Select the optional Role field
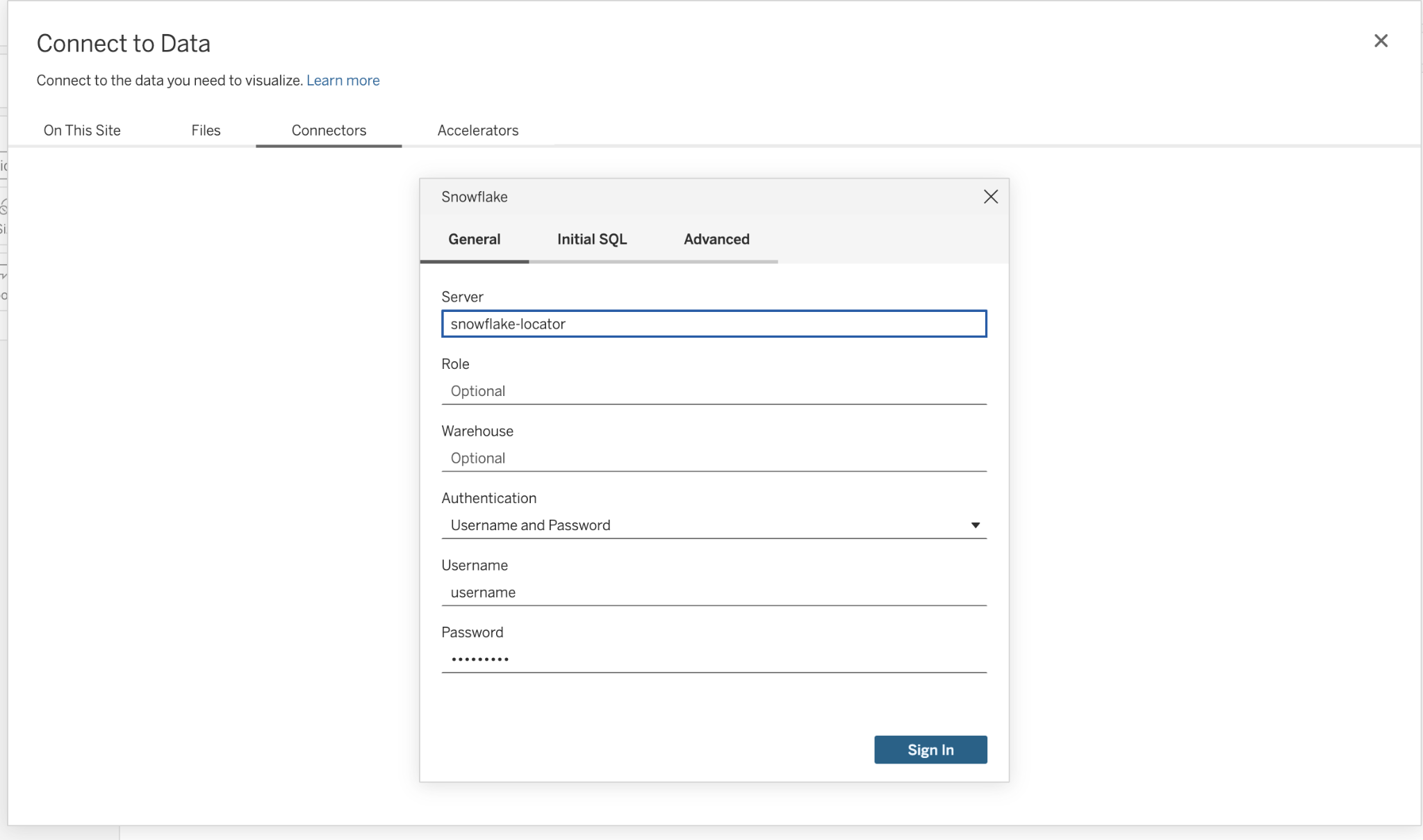 point(714,390)
